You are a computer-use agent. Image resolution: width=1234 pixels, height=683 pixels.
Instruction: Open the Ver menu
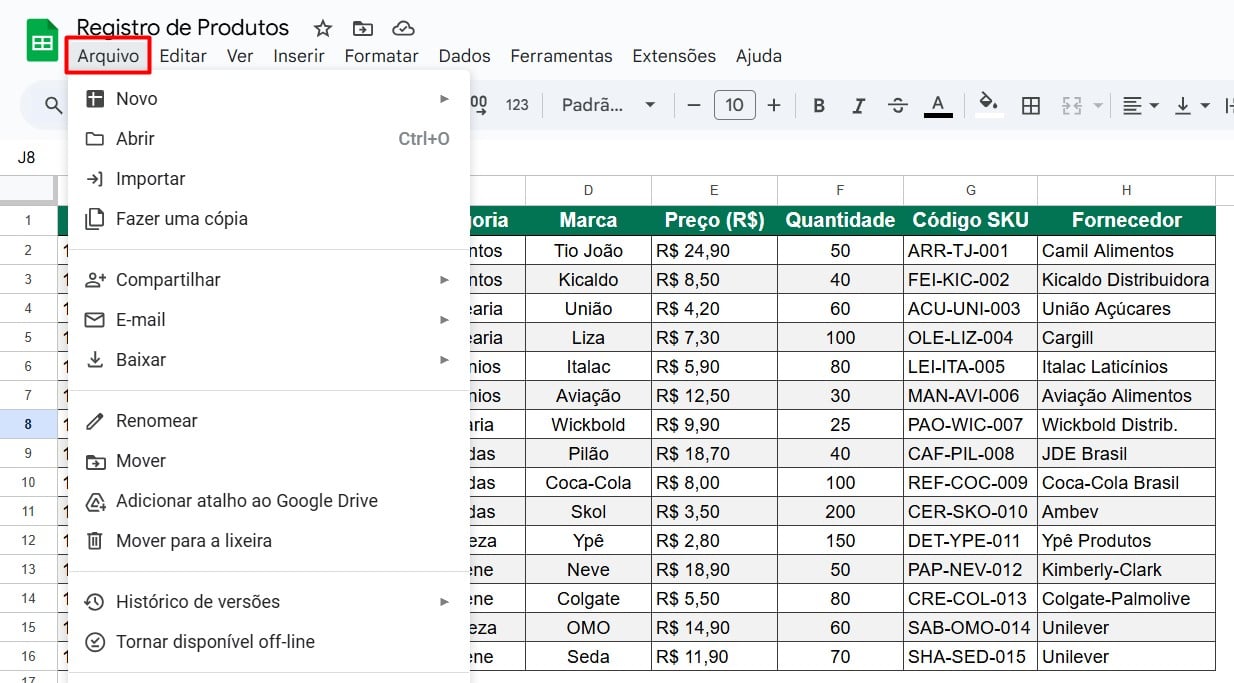240,56
